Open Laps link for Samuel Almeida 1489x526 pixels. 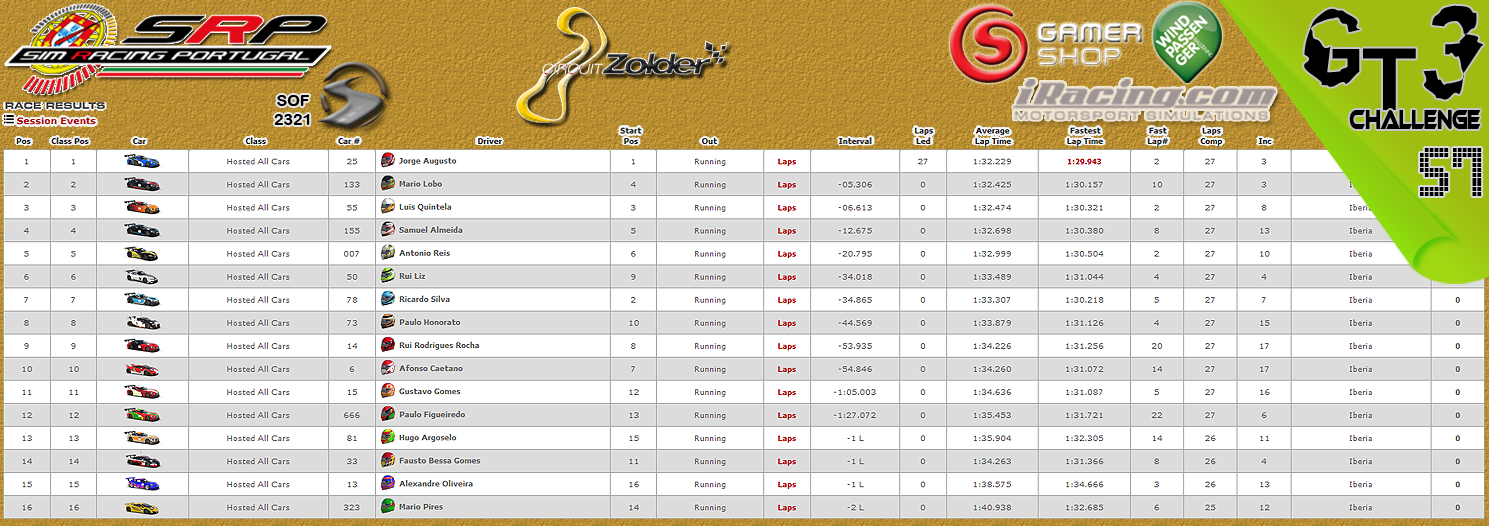coord(787,231)
